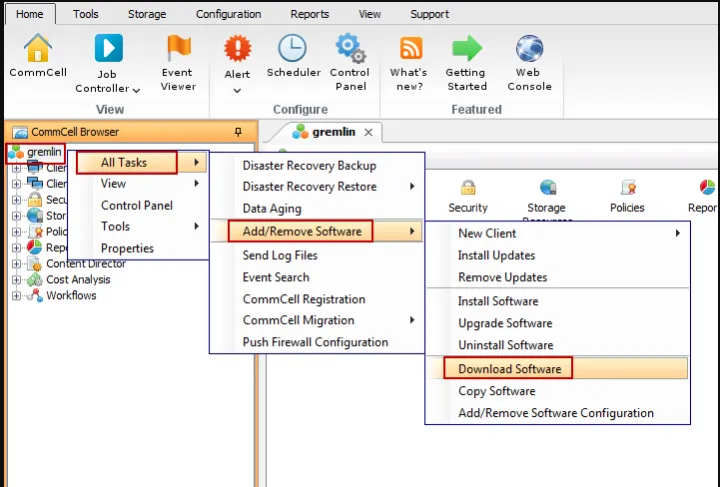Open Add/Remove Software submenu

317,231
